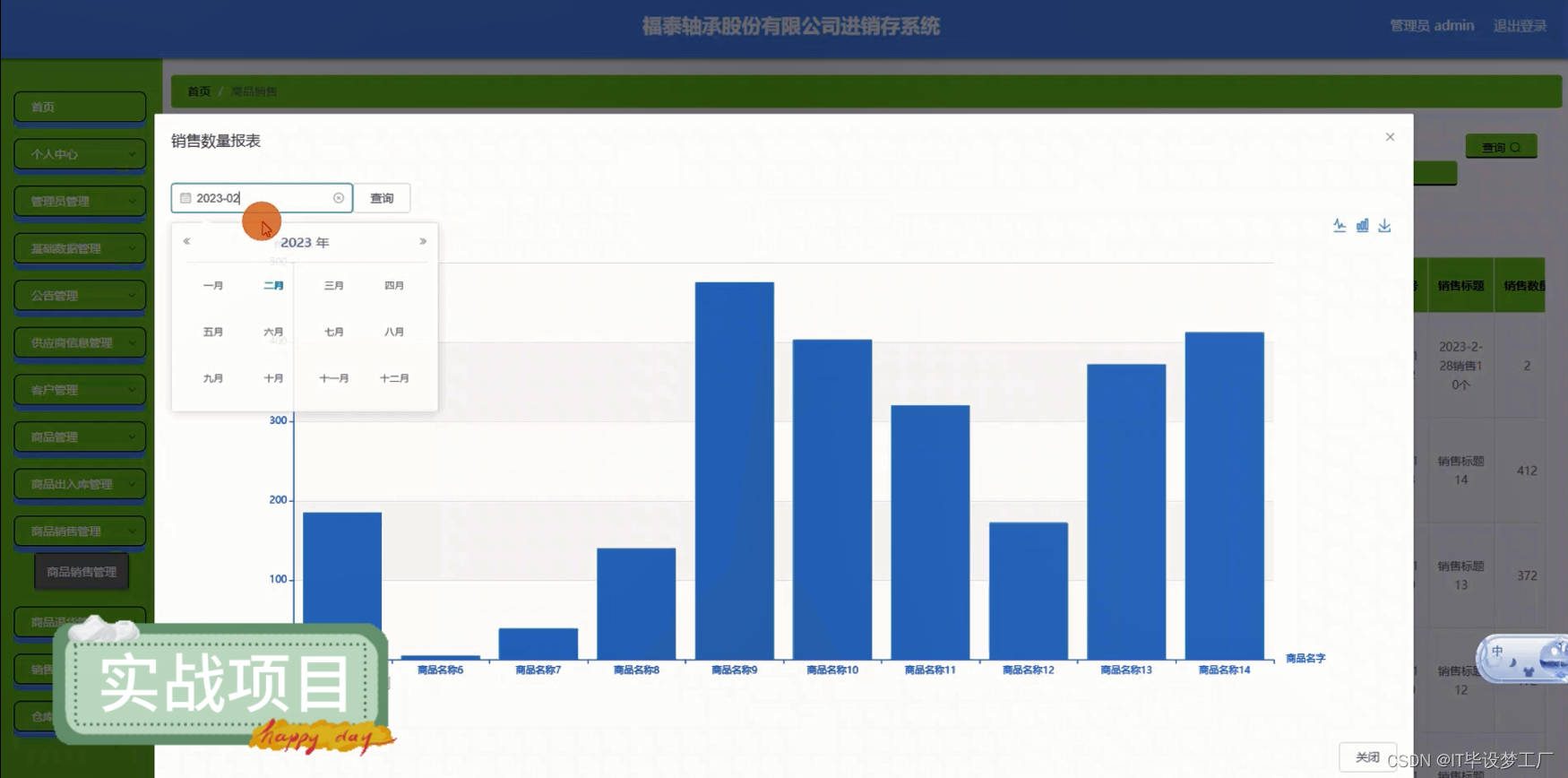Click 查询 button next to date field

(382, 198)
